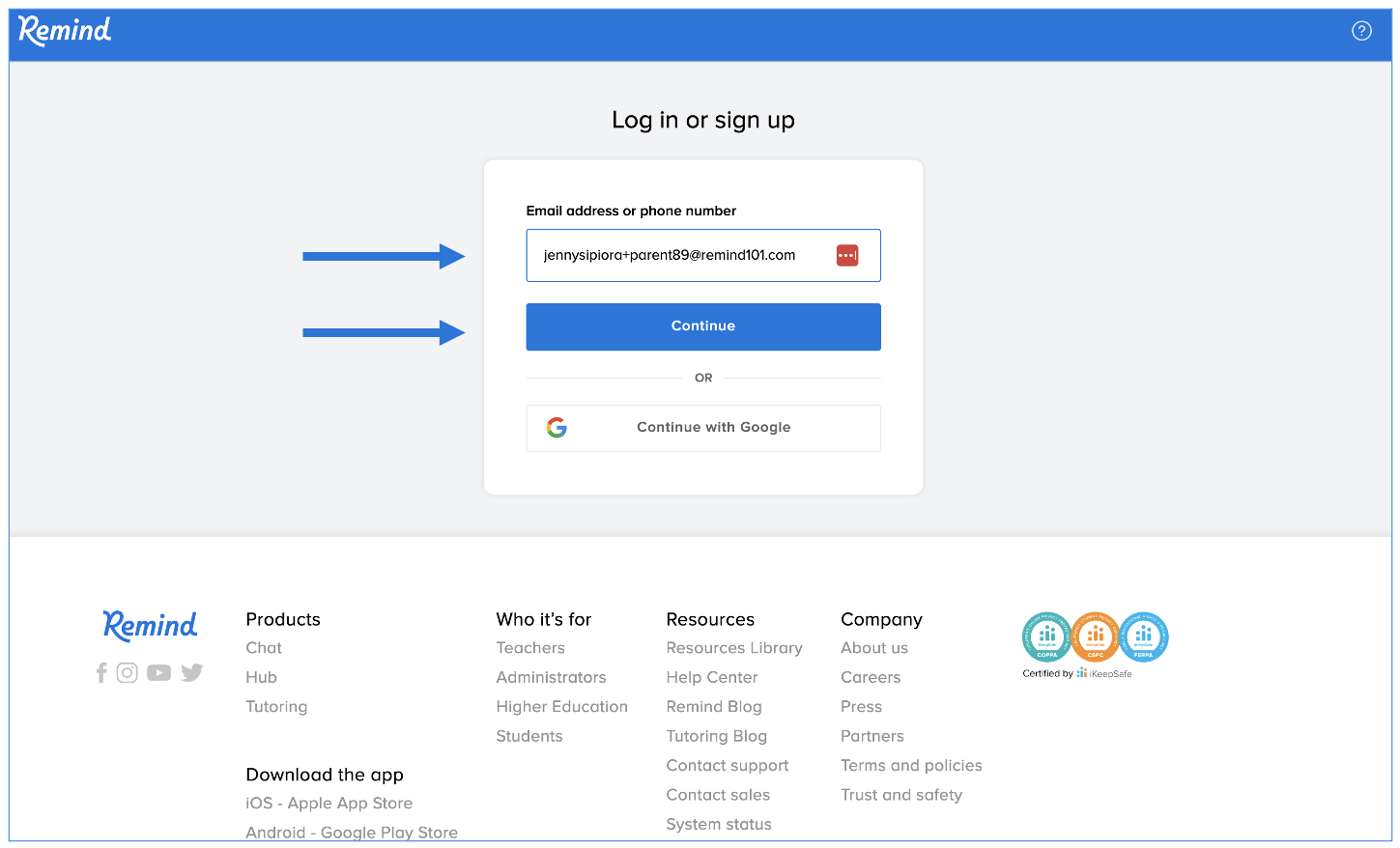
Task: Go to Contact support link
Action: pyautogui.click(x=728, y=766)
